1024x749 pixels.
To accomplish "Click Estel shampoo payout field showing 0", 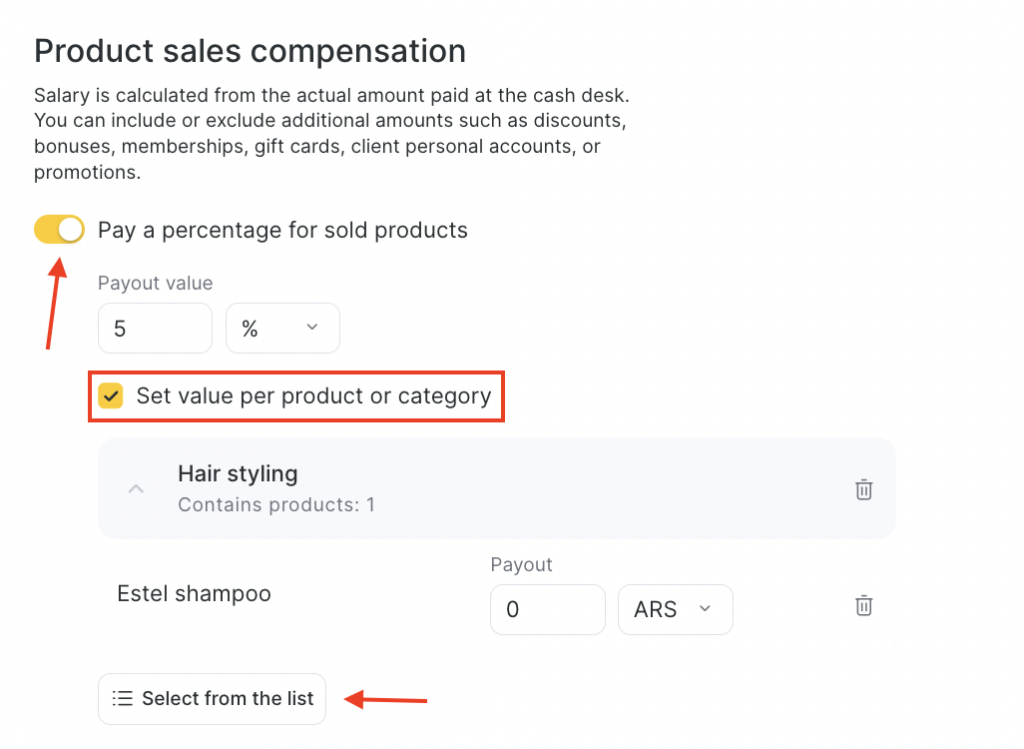I will coord(547,609).
